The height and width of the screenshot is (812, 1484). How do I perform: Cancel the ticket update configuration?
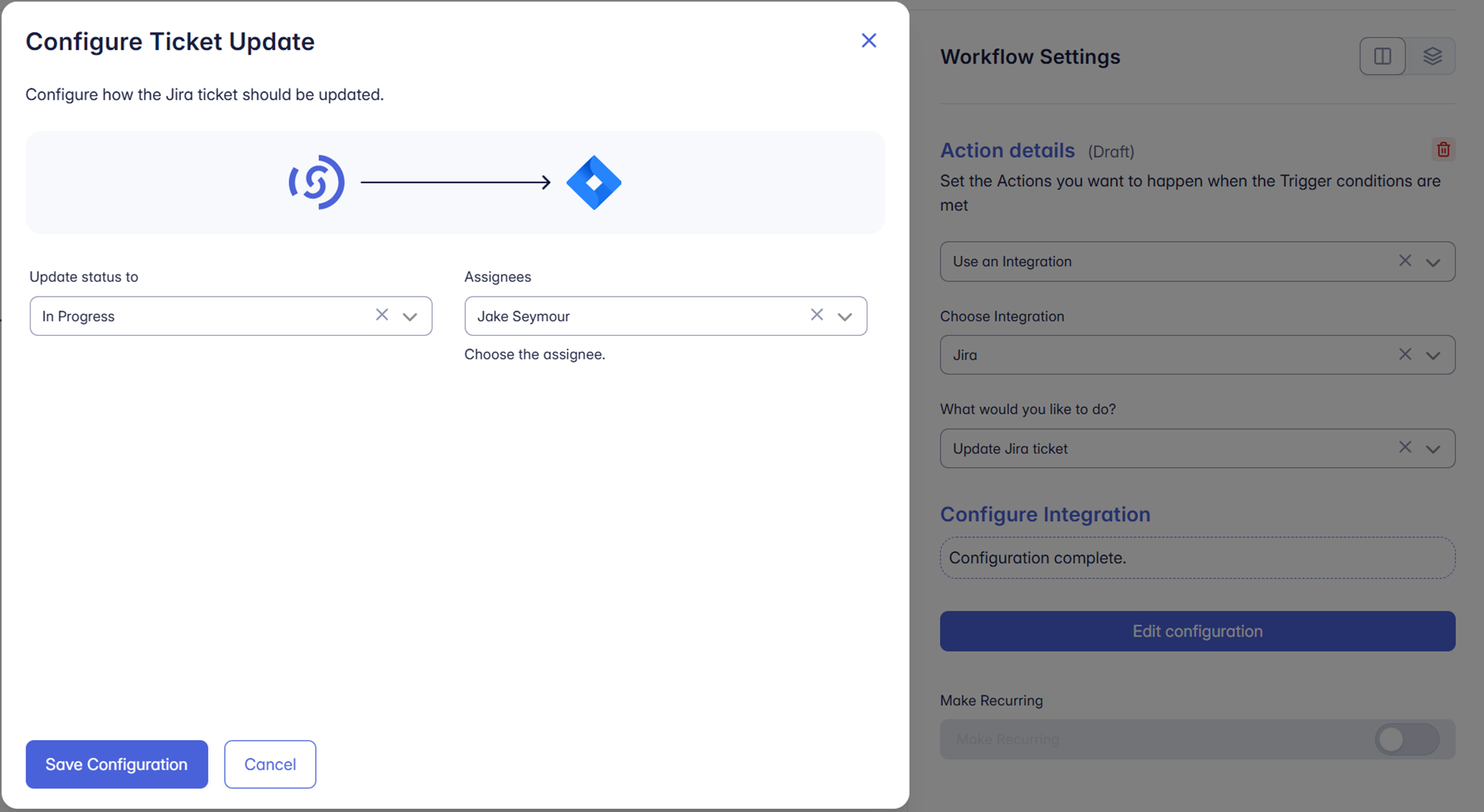[270, 764]
